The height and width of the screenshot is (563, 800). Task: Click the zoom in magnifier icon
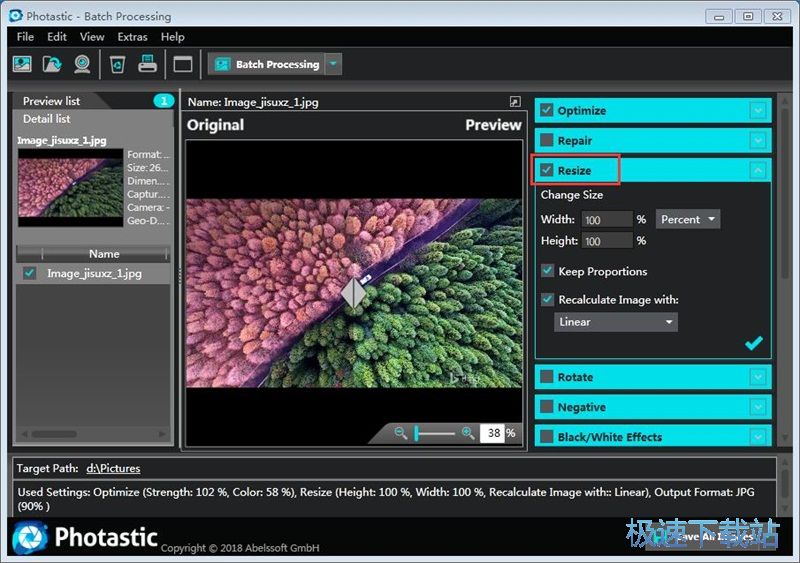[x=467, y=433]
